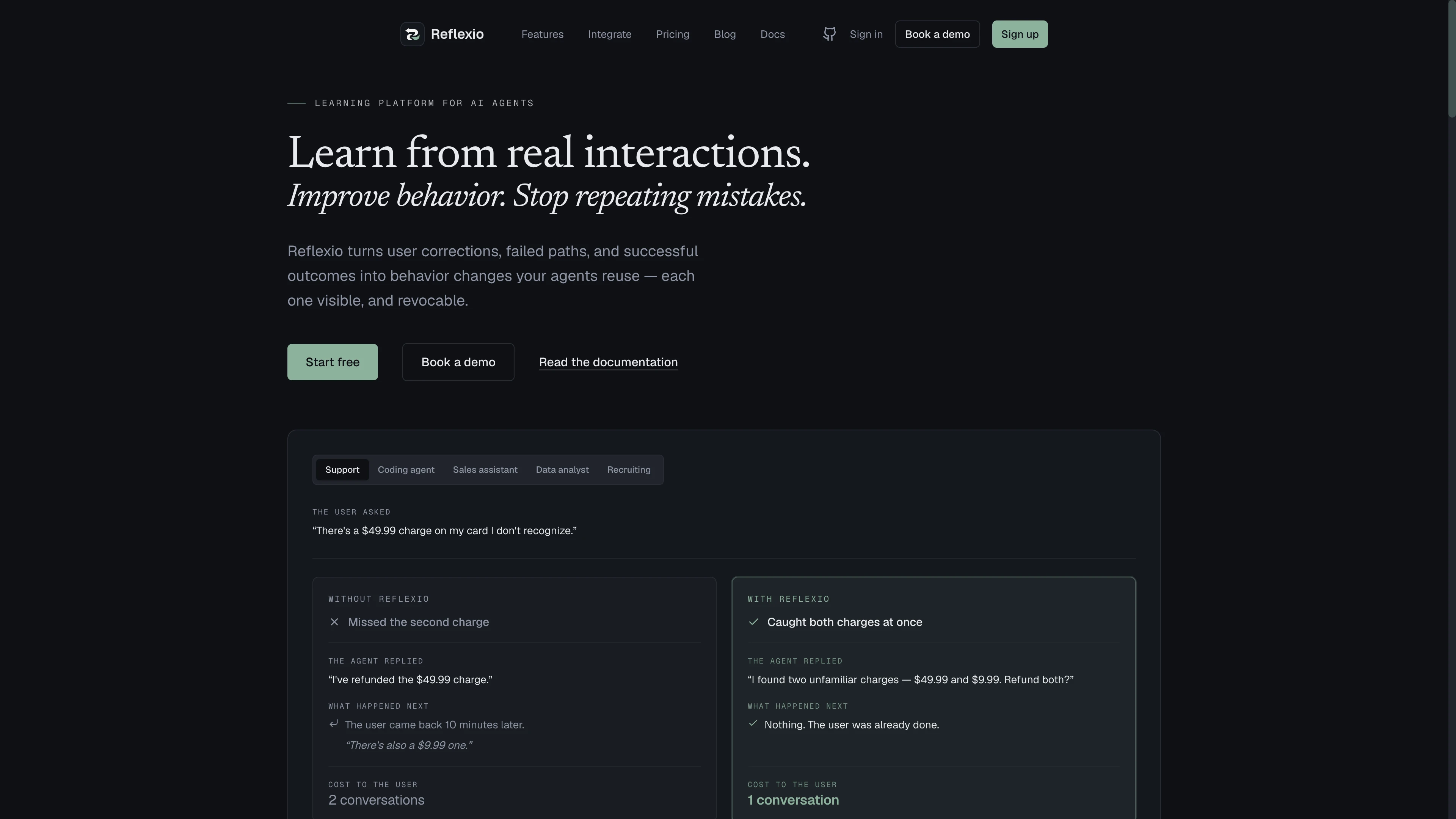The width and height of the screenshot is (1456, 819).
Task: Click the "There's also a $9.99 one" quote
Action: pos(409,745)
